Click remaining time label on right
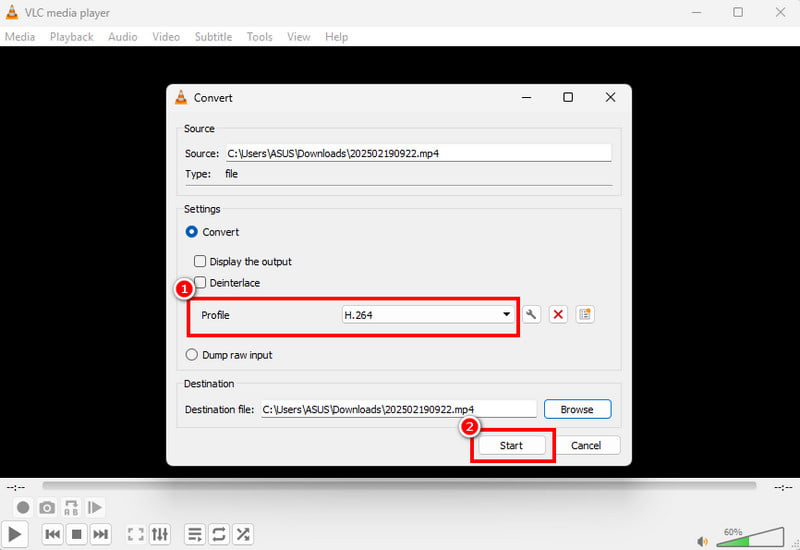The height and width of the screenshot is (550, 800). 783,488
